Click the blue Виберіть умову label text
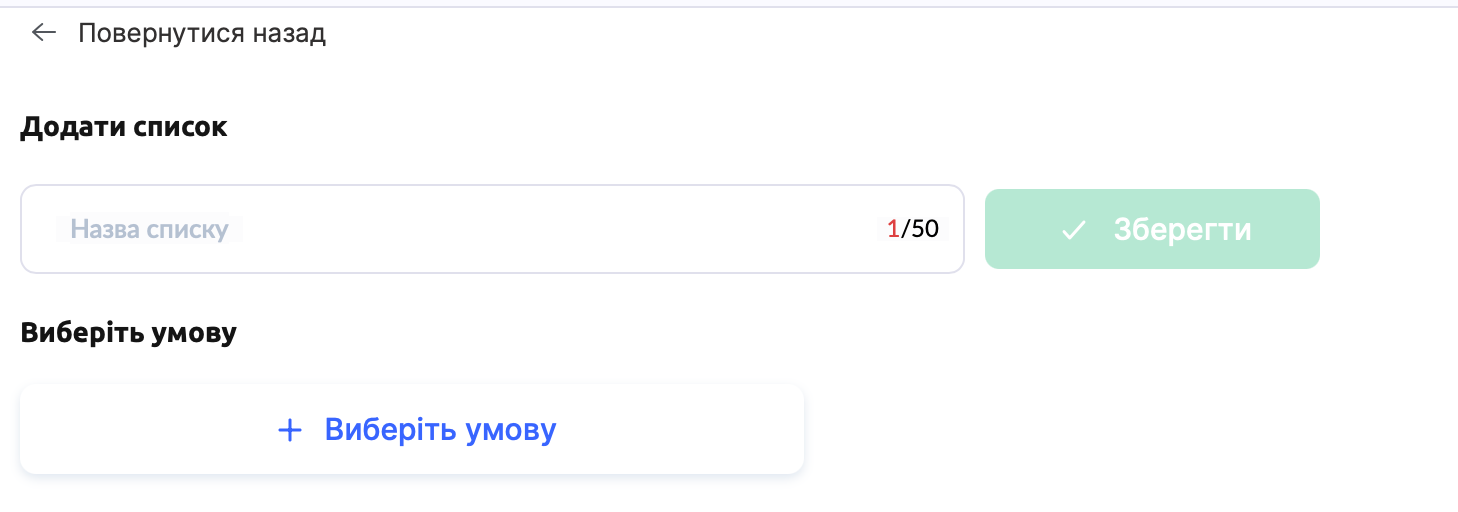Viewport: 1458px width, 512px height. (x=440, y=430)
